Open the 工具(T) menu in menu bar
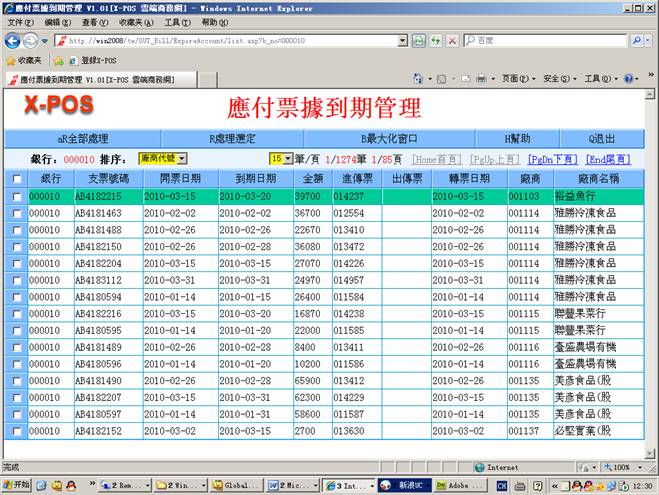The image size is (659, 495). coord(178,22)
